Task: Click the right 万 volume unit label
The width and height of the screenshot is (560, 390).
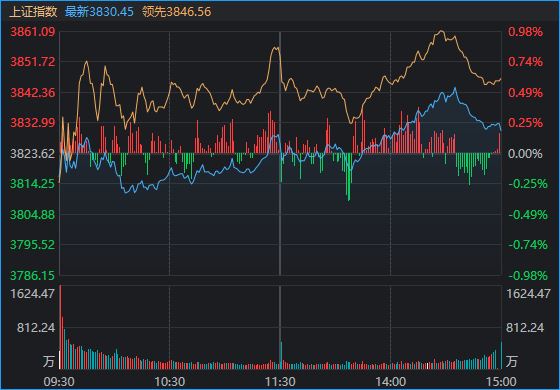Action: pyautogui.click(x=512, y=361)
